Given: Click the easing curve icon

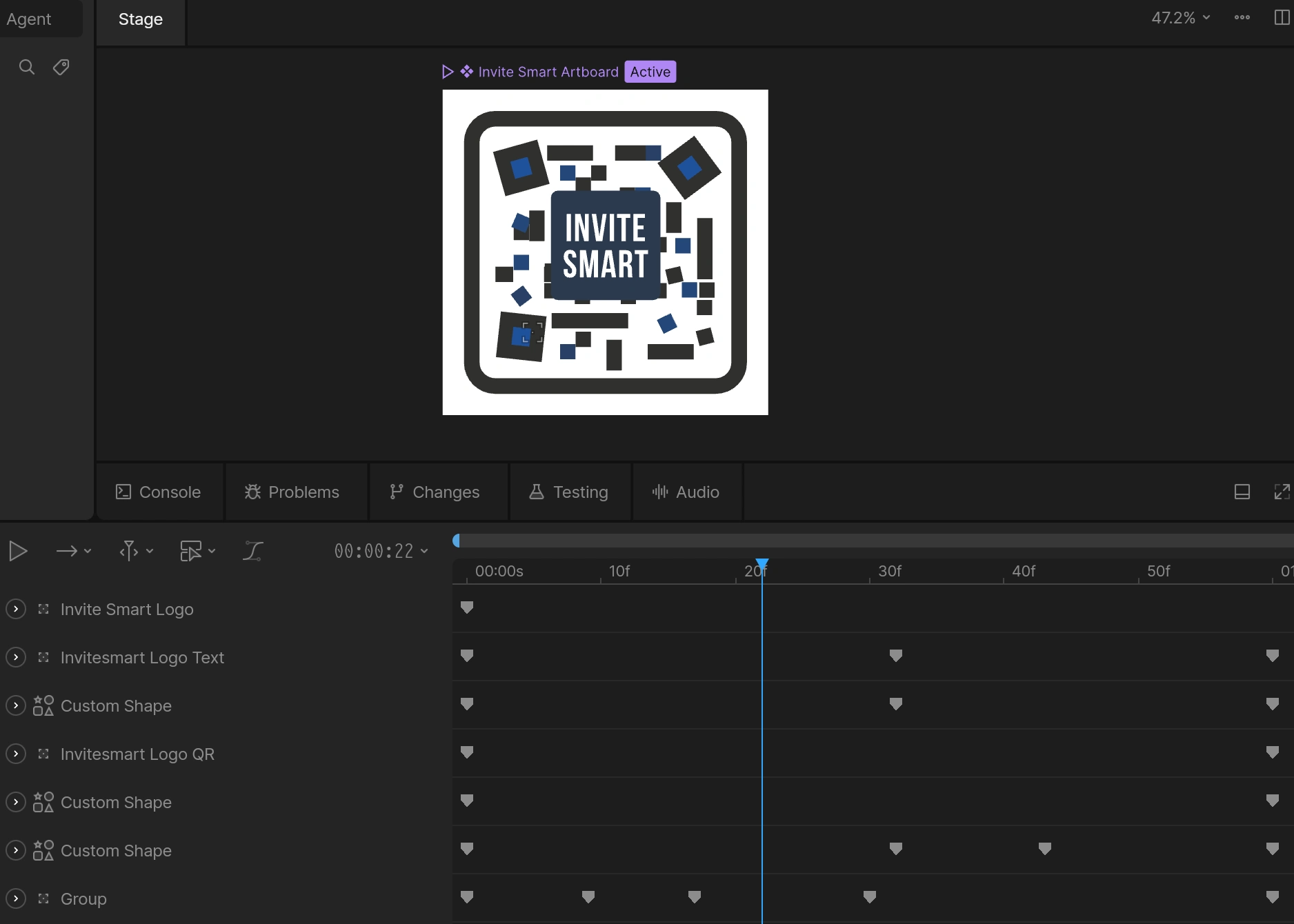Looking at the screenshot, I should pos(253,551).
